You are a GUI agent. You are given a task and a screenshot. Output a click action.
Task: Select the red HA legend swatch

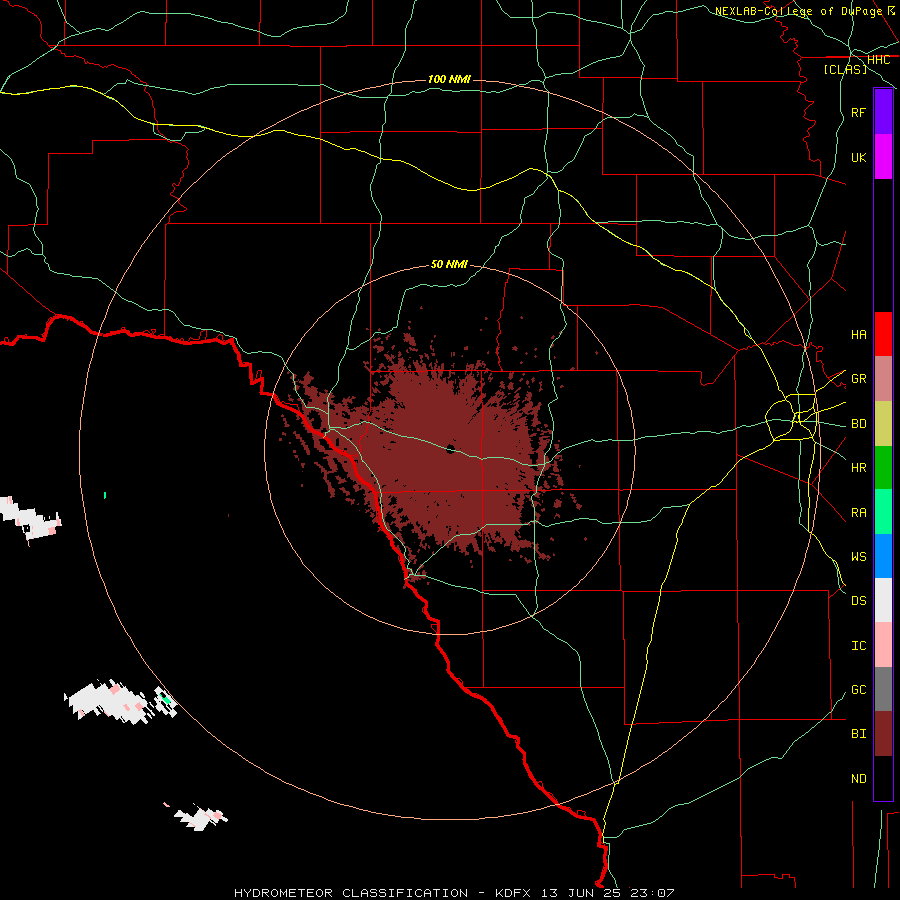(883, 334)
